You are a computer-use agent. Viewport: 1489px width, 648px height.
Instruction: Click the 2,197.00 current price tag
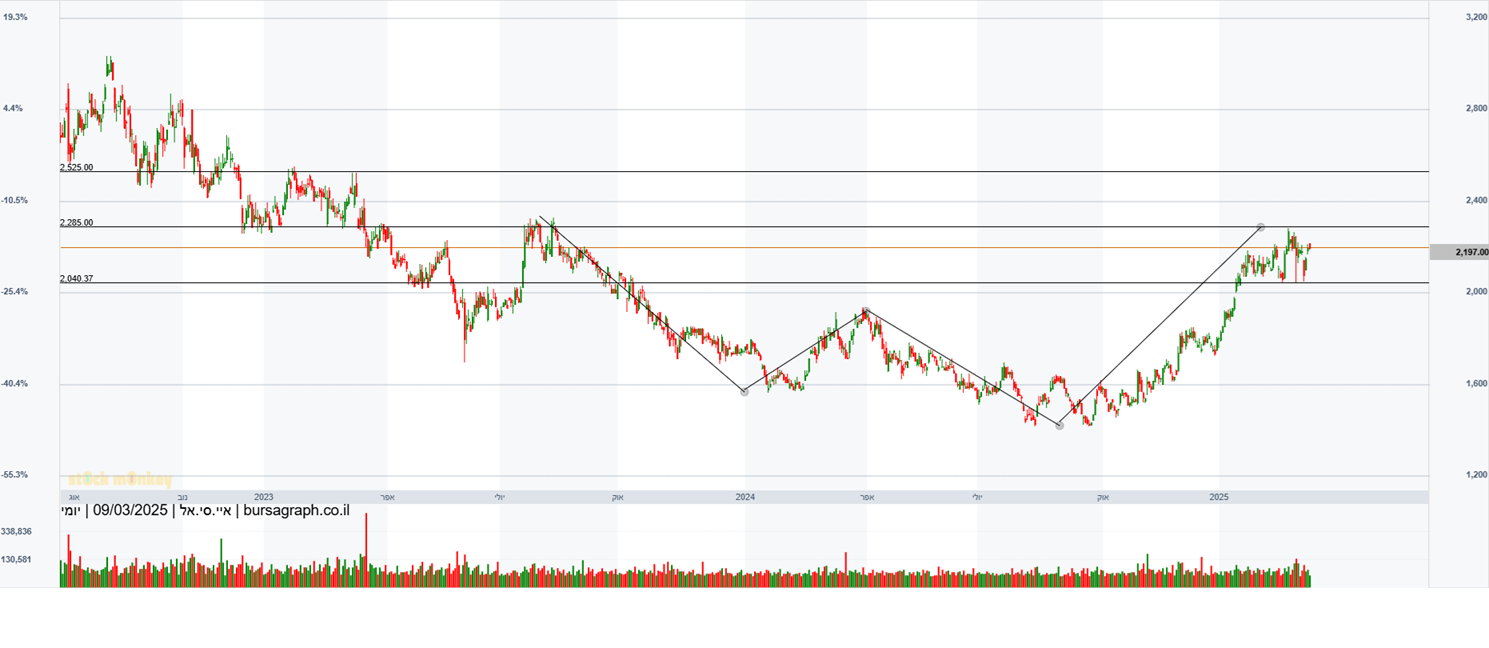[x=1459, y=252]
